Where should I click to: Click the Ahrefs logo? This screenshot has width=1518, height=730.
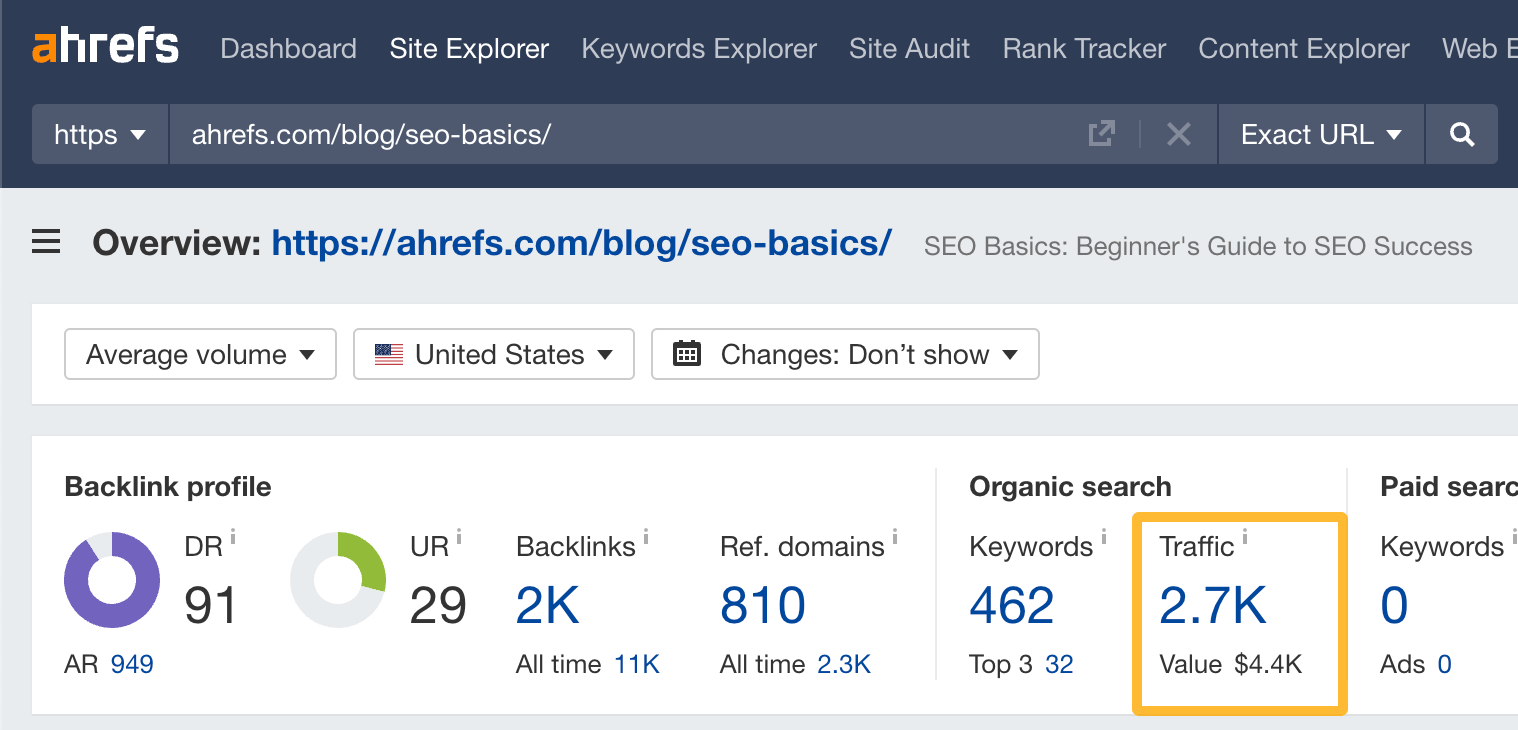[104, 44]
